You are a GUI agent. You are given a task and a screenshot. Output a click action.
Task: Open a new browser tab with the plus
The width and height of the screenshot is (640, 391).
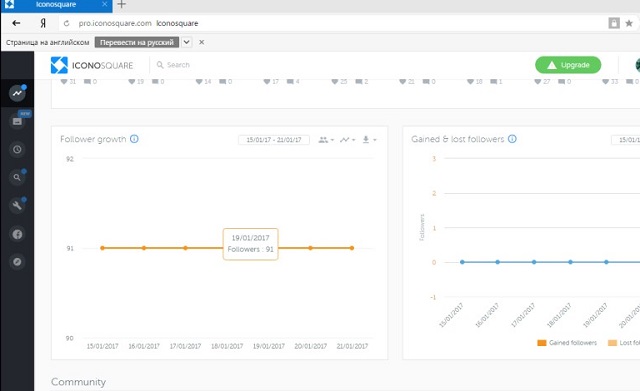122,4
